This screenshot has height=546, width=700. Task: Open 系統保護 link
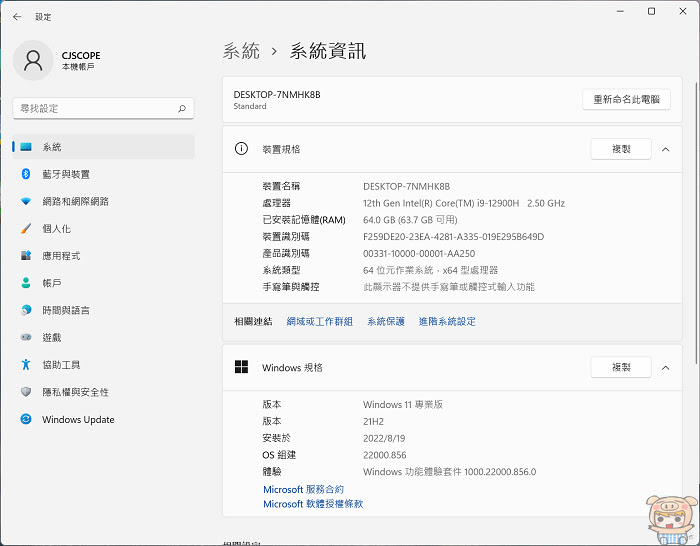386,321
